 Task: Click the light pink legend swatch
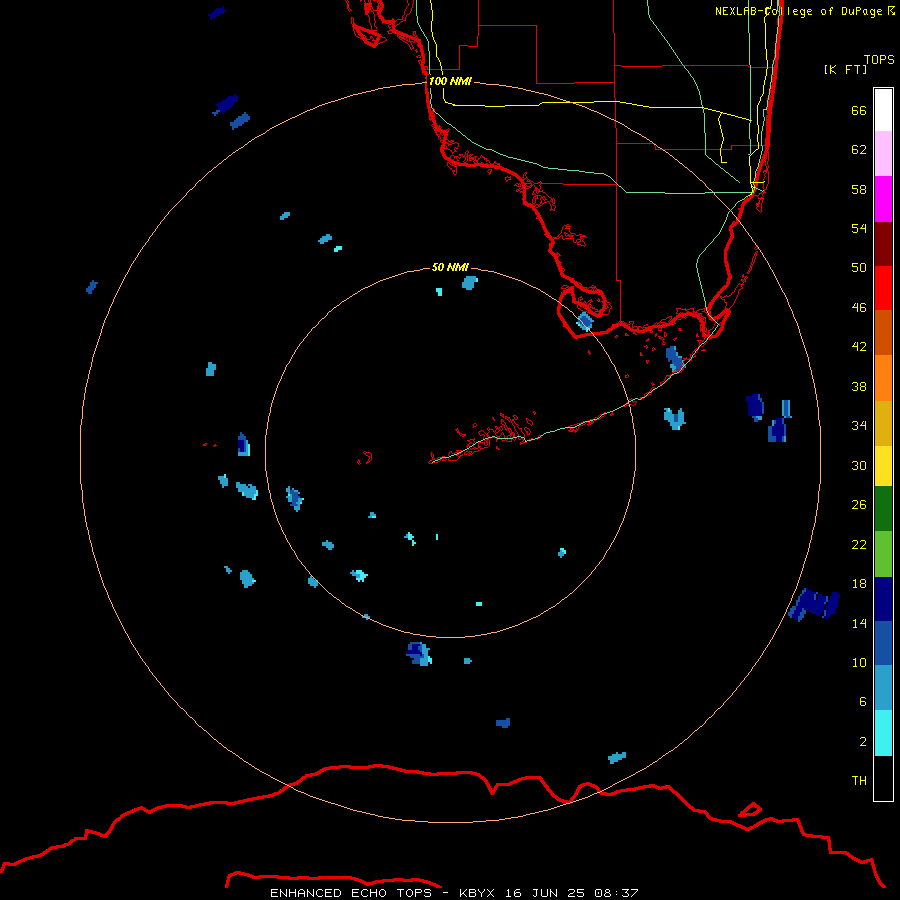883,154
